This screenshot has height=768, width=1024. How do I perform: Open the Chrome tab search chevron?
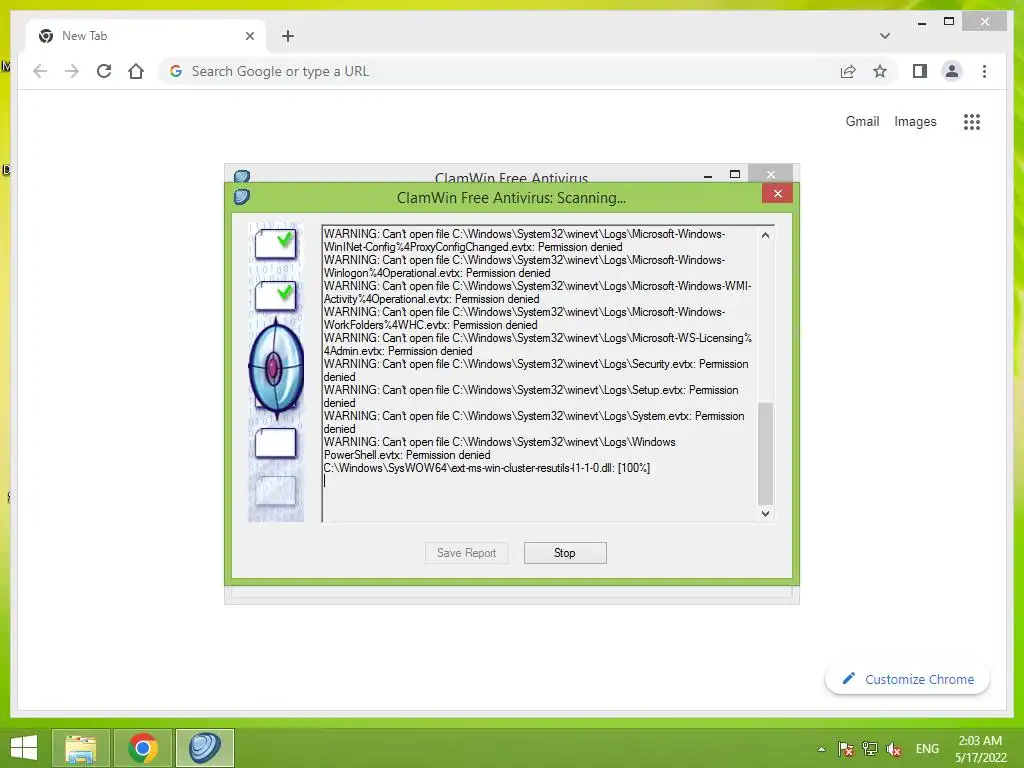click(x=885, y=36)
